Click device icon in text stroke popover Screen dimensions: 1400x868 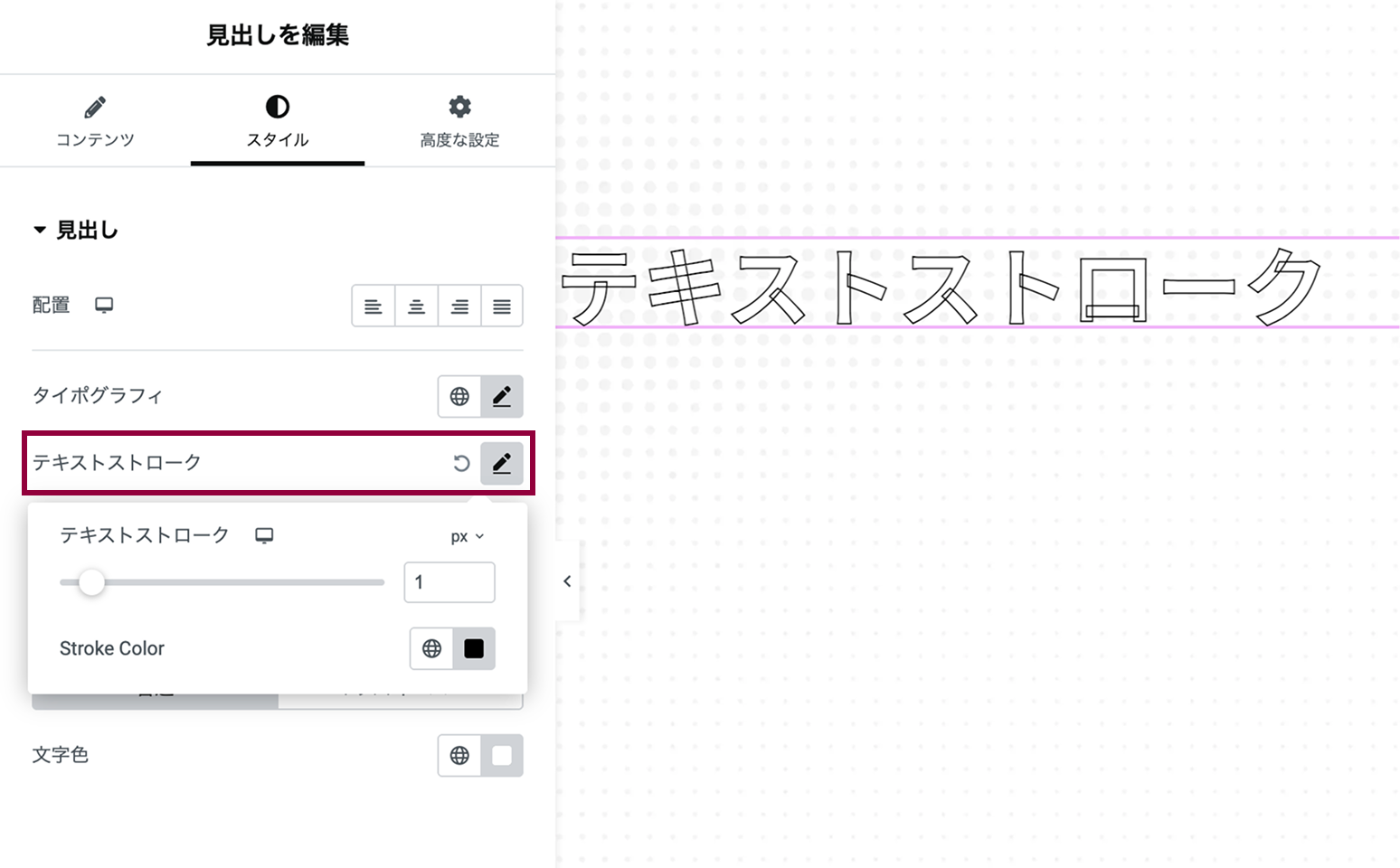pos(264,535)
